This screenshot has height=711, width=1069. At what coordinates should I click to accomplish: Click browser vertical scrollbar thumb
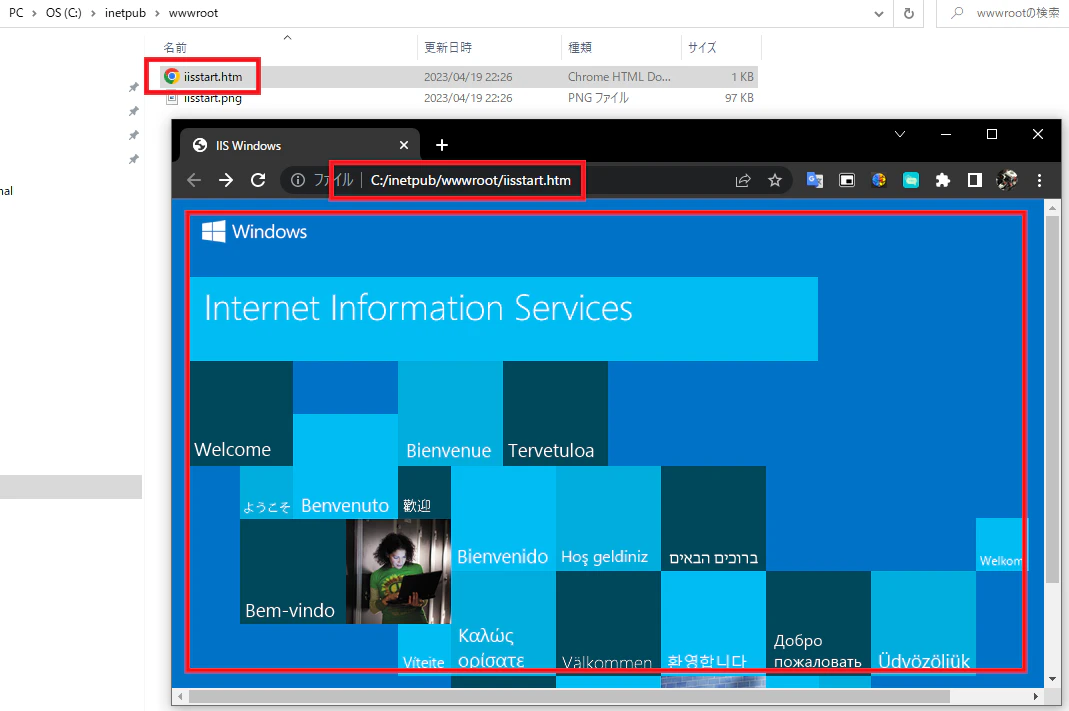tap(1052, 399)
